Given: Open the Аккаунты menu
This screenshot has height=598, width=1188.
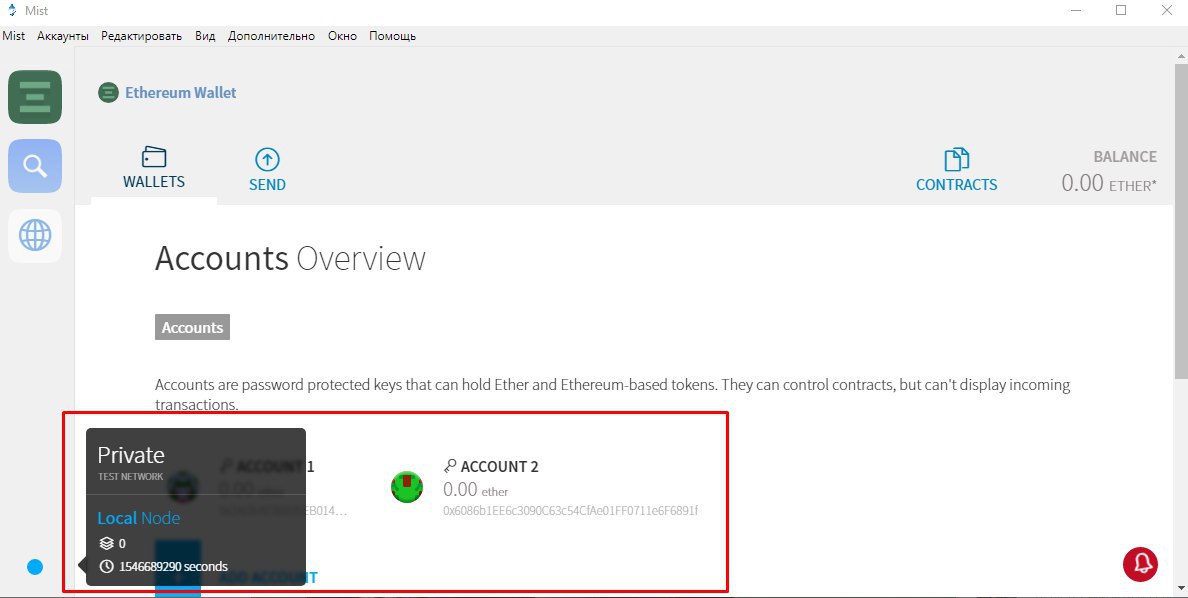Looking at the screenshot, I should (x=63, y=36).
